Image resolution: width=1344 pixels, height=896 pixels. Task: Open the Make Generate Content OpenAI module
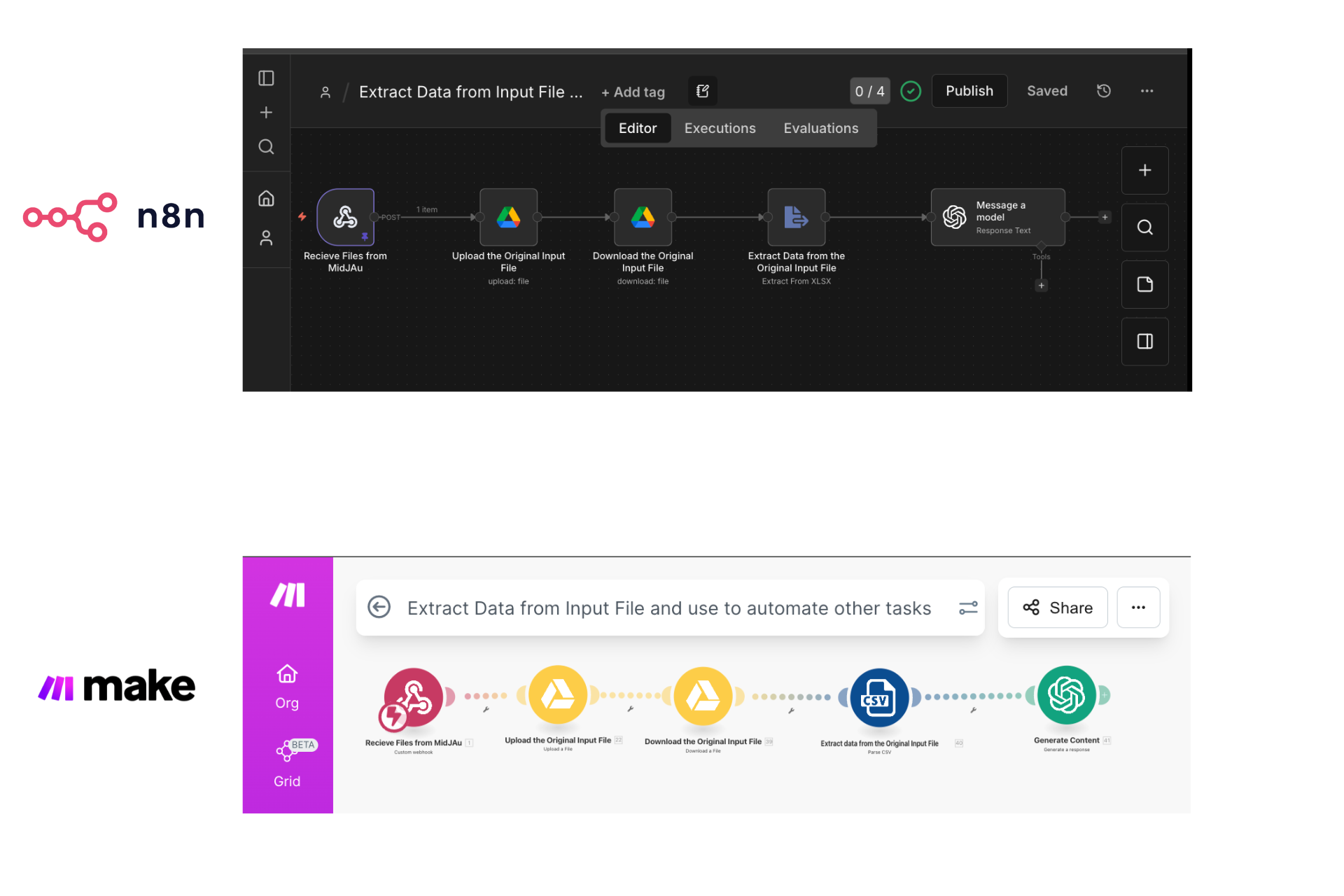(1066, 695)
